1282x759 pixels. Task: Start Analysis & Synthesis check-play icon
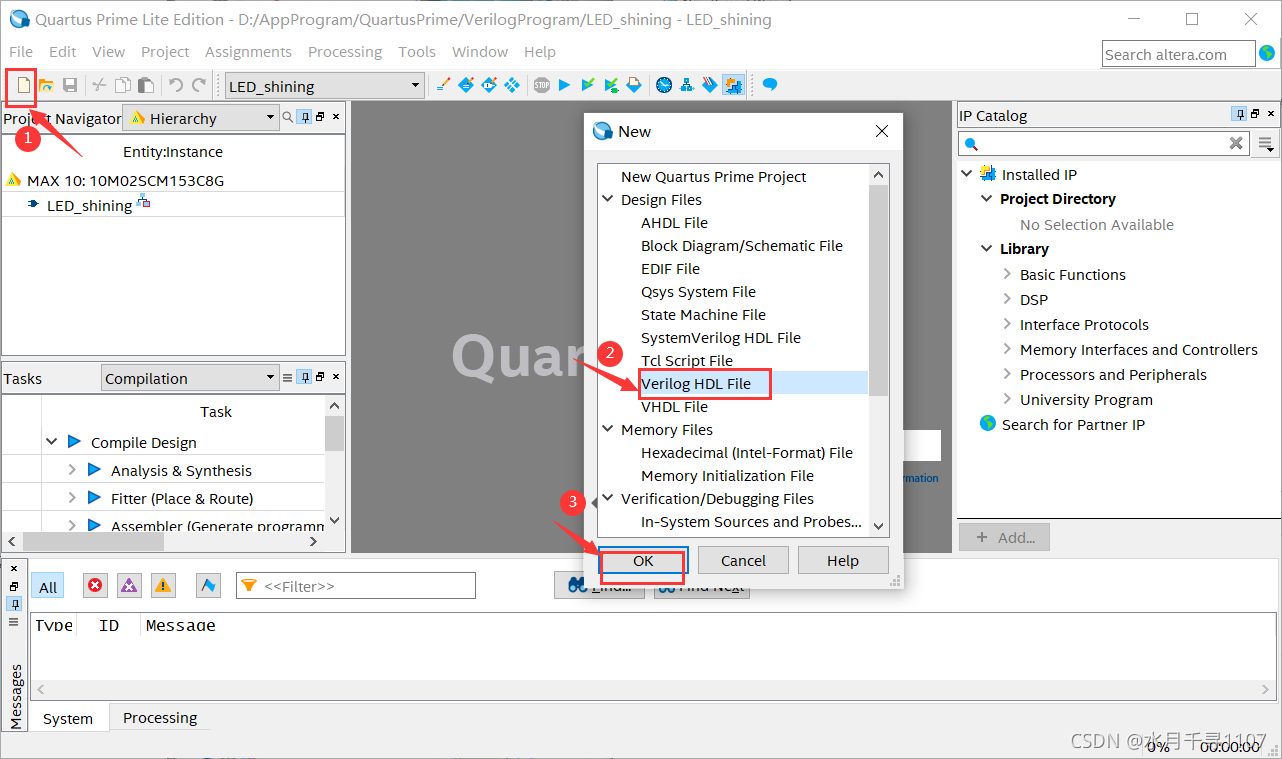point(588,85)
